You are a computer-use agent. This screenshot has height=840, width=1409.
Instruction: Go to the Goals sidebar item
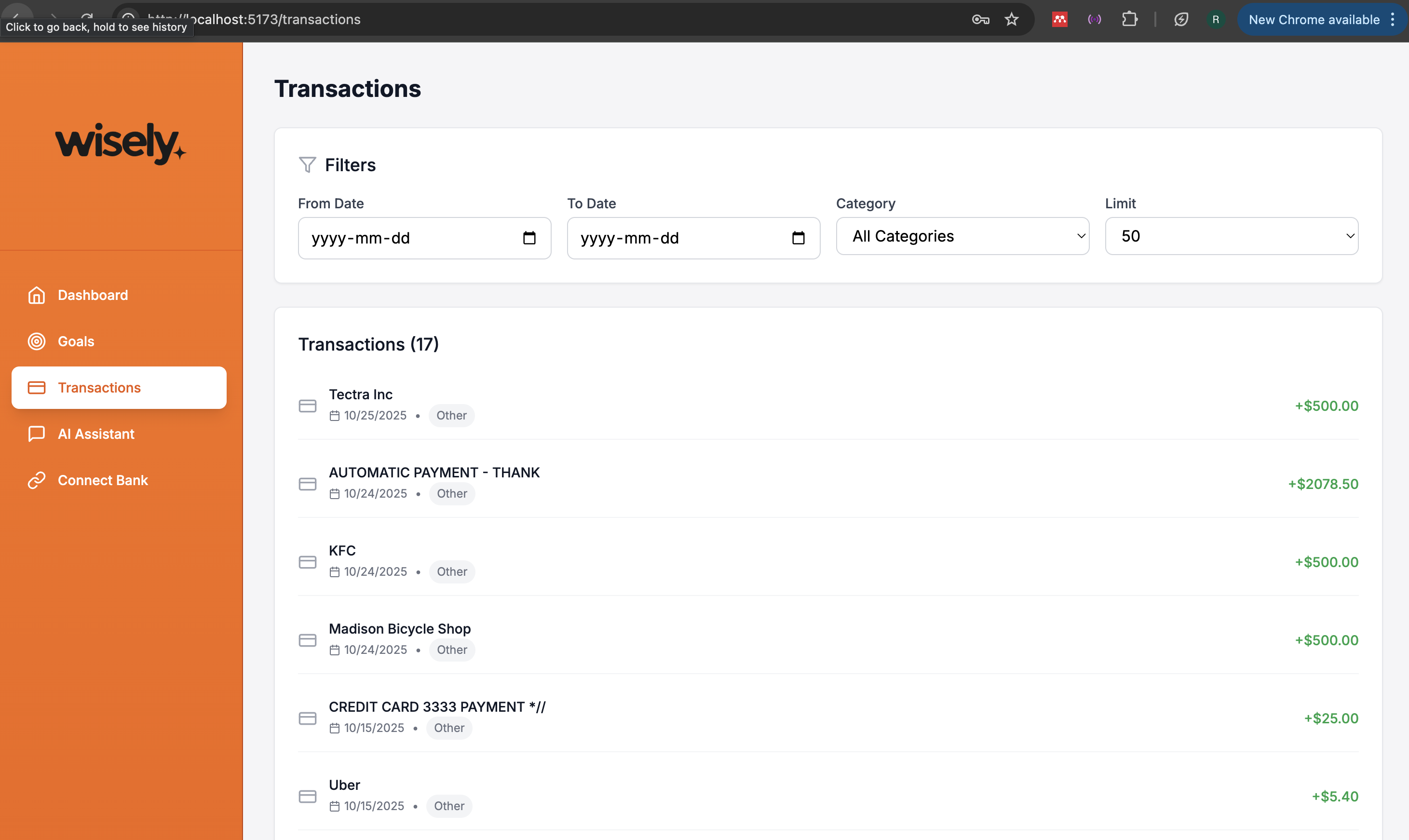pyautogui.click(x=76, y=341)
